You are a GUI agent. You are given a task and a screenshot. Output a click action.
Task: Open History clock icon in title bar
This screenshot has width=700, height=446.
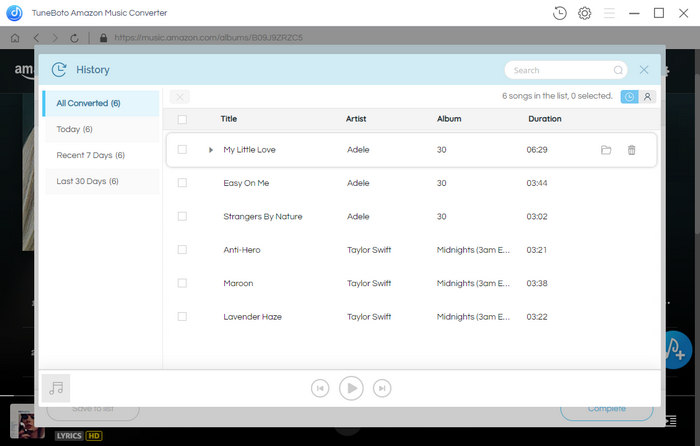pyautogui.click(x=559, y=13)
